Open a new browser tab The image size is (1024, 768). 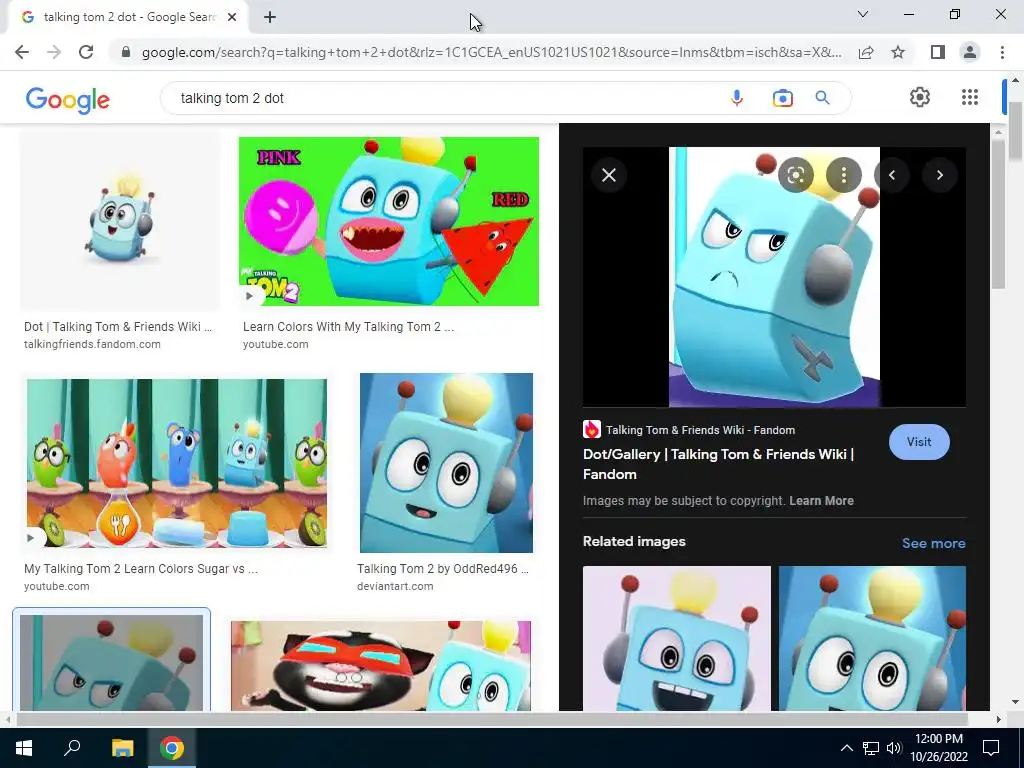[270, 18]
